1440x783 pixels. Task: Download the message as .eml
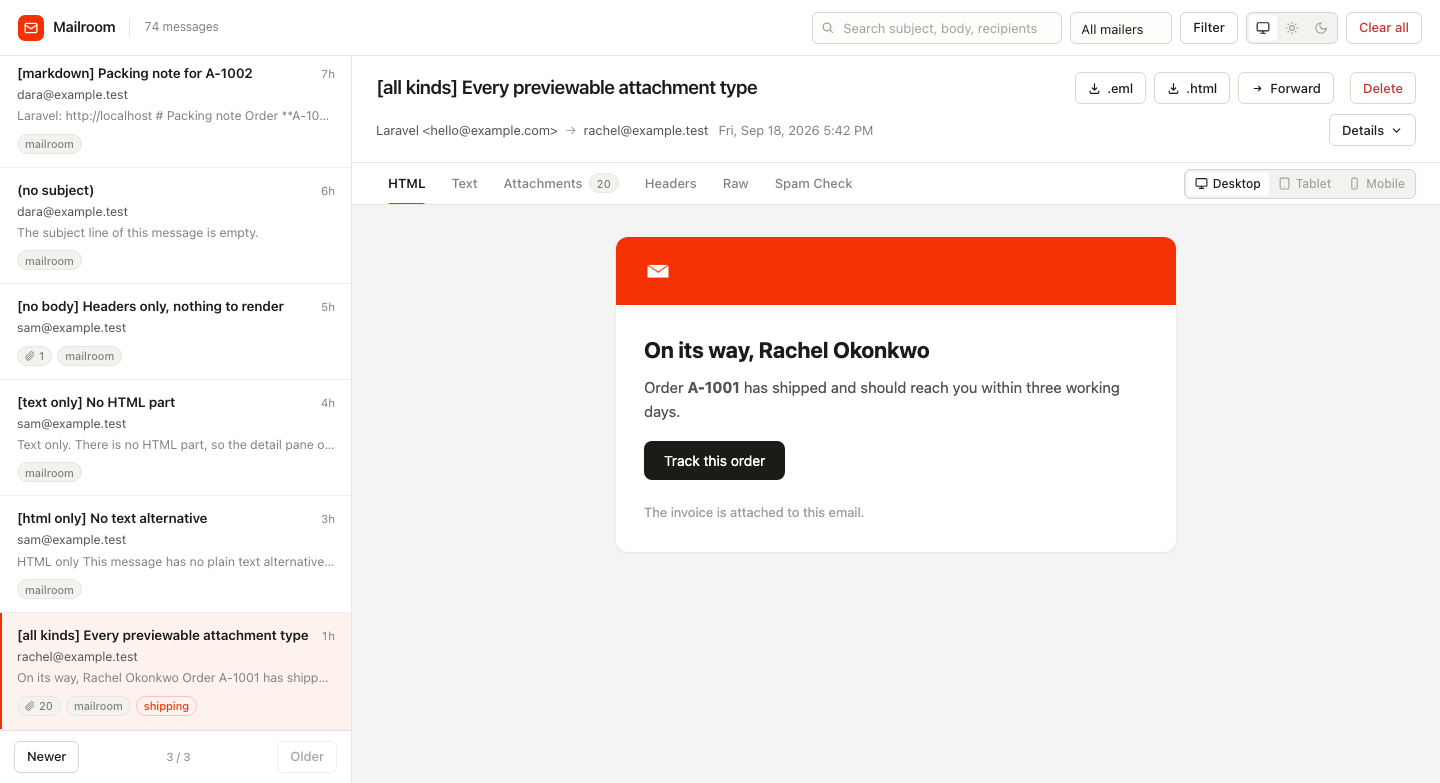click(x=1110, y=88)
